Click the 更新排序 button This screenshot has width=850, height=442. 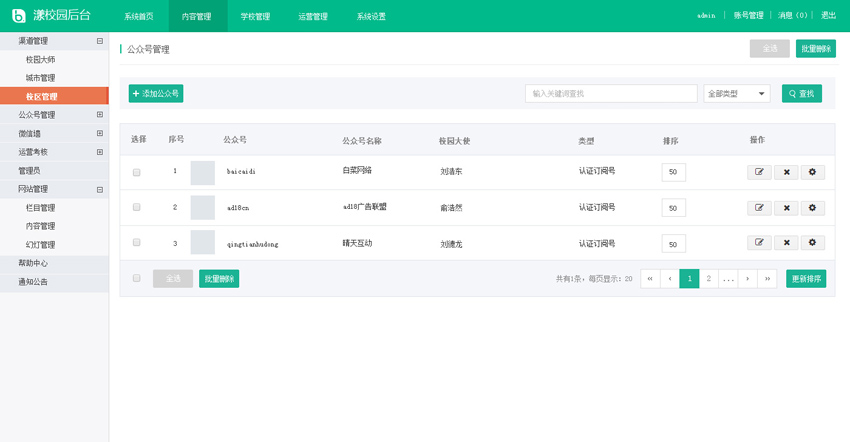[805, 279]
